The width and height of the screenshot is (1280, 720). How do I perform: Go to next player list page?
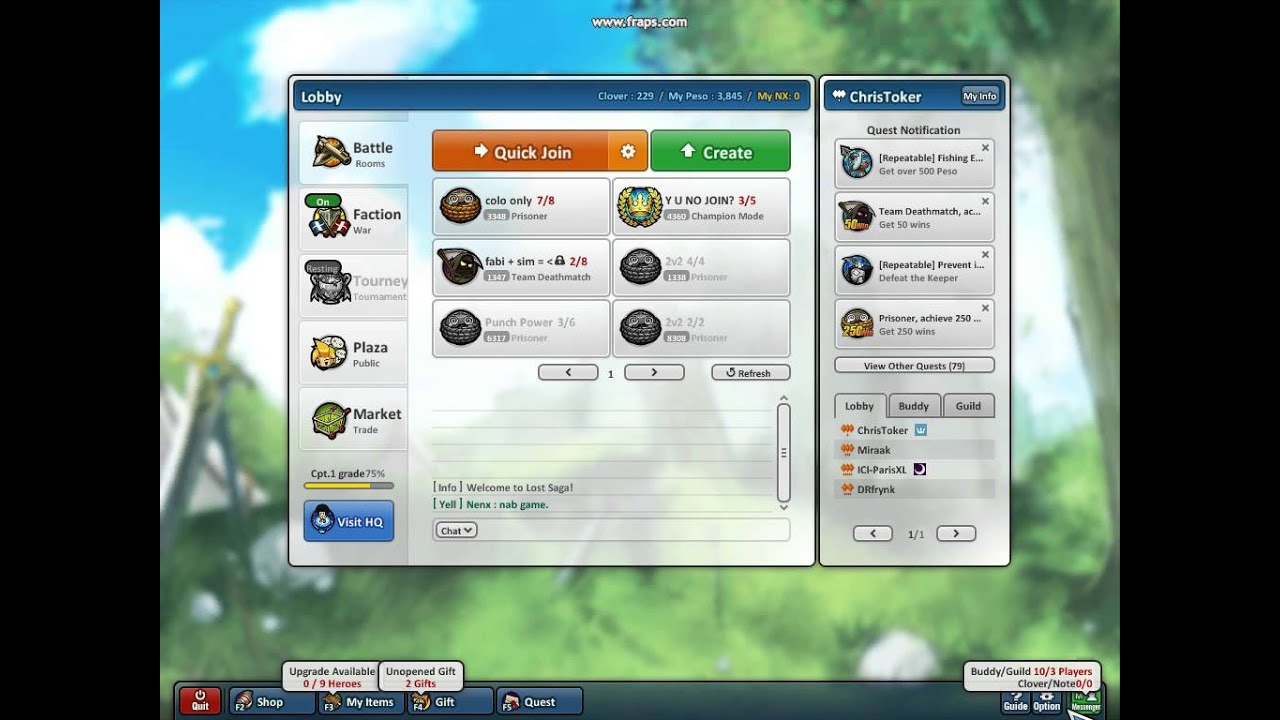coord(956,533)
